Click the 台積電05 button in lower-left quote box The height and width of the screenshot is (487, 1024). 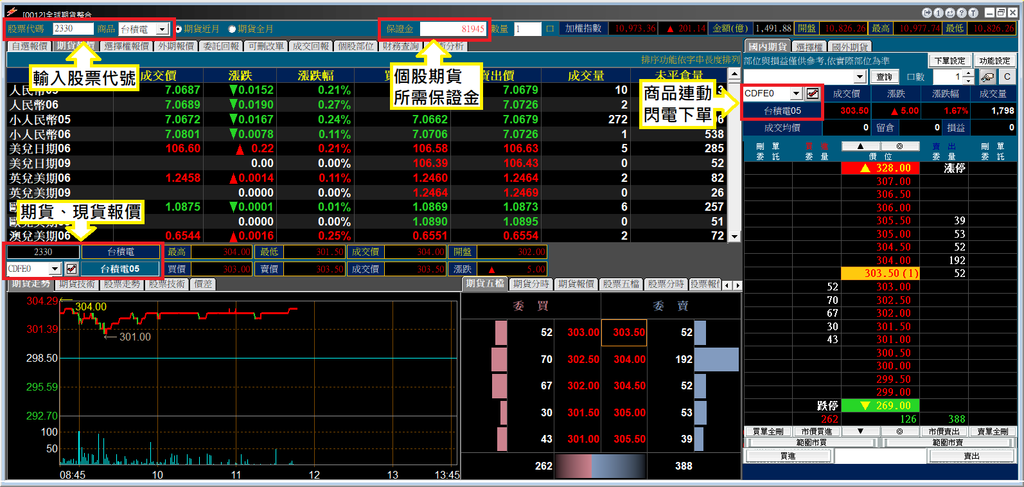tap(121, 268)
